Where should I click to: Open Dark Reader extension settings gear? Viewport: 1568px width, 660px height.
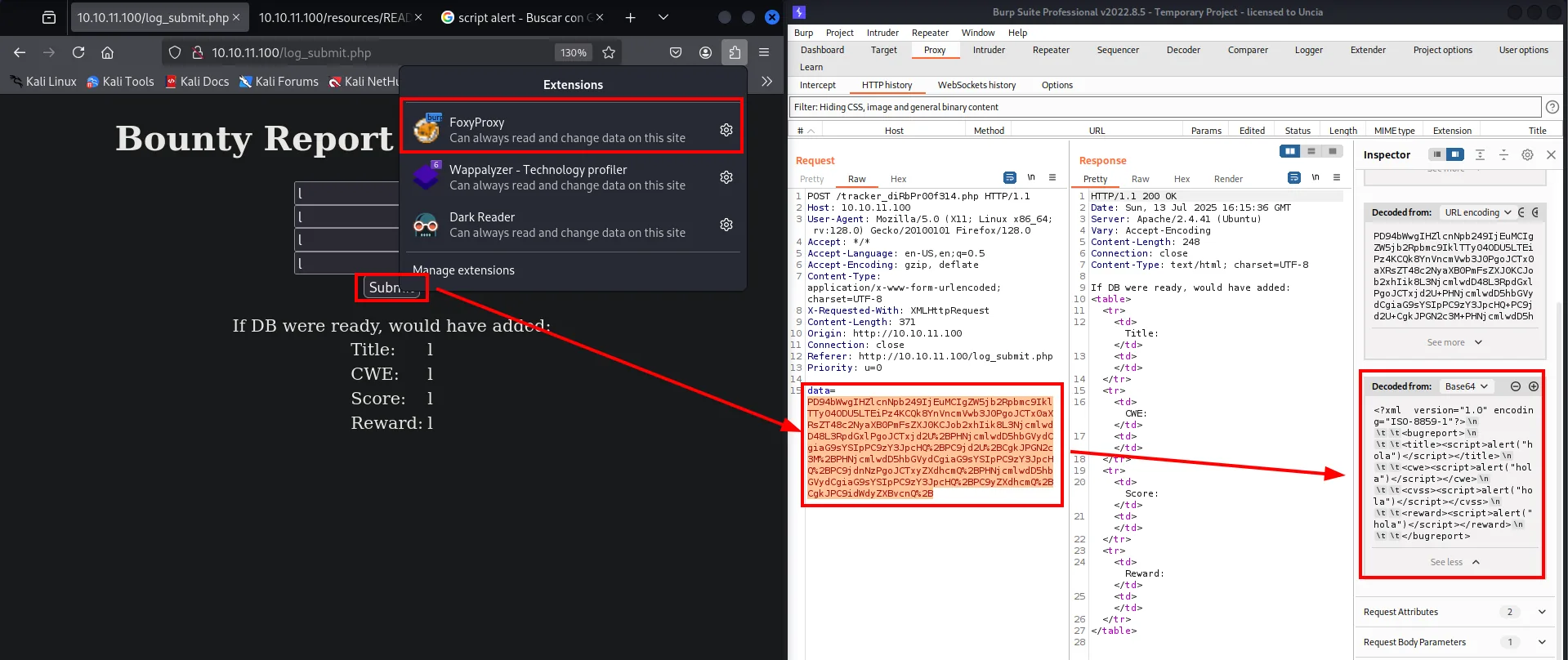[x=726, y=225]
